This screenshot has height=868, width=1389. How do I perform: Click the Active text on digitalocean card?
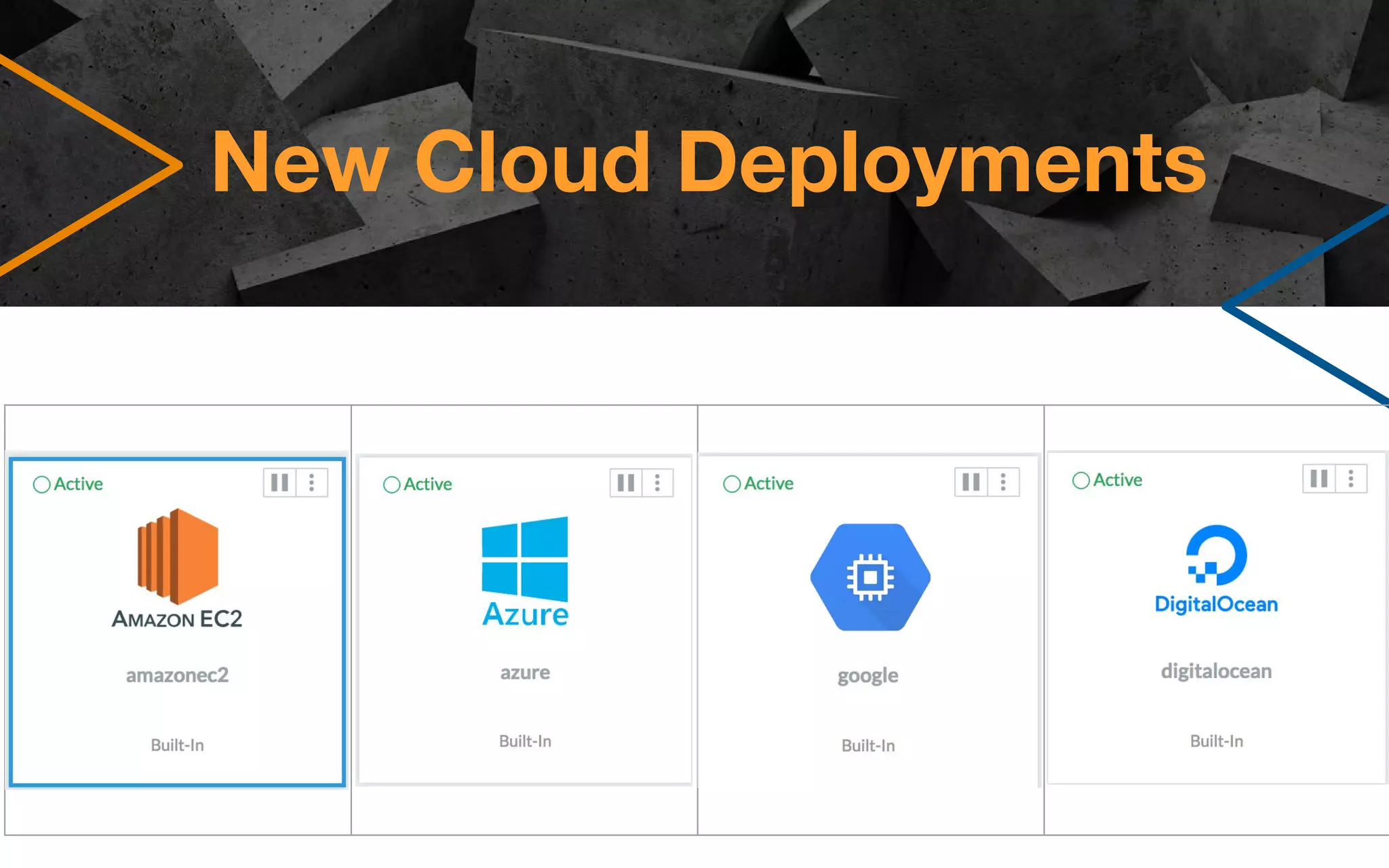coord(1118,479)
